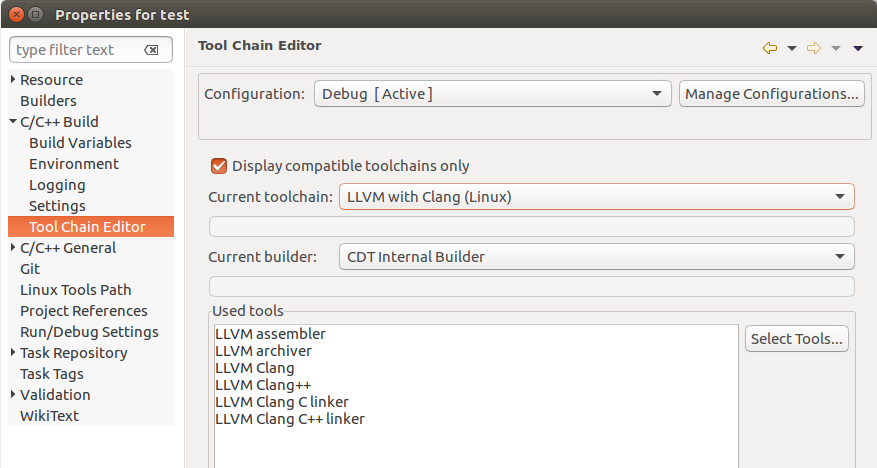
Task: Open the view menu triangle at top right
Action: pyautogui.click(x=858, y=48)
